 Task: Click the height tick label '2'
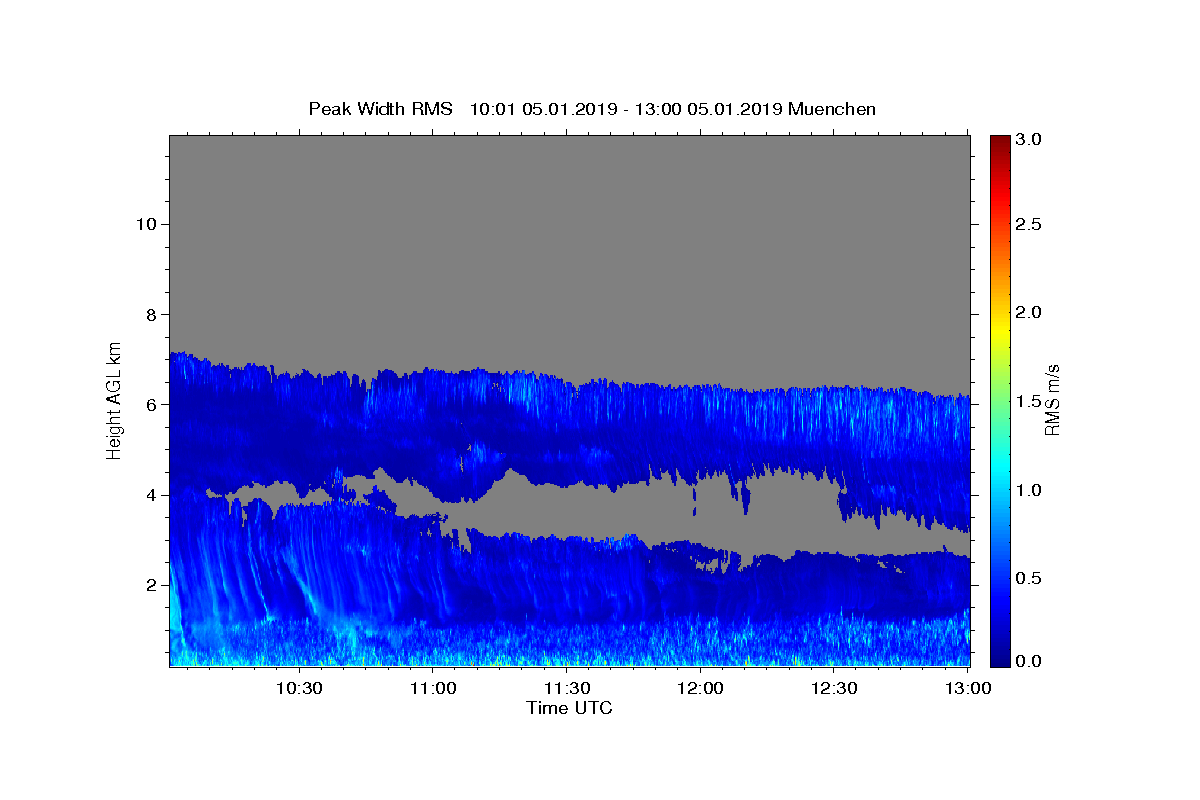coord(151,585)
